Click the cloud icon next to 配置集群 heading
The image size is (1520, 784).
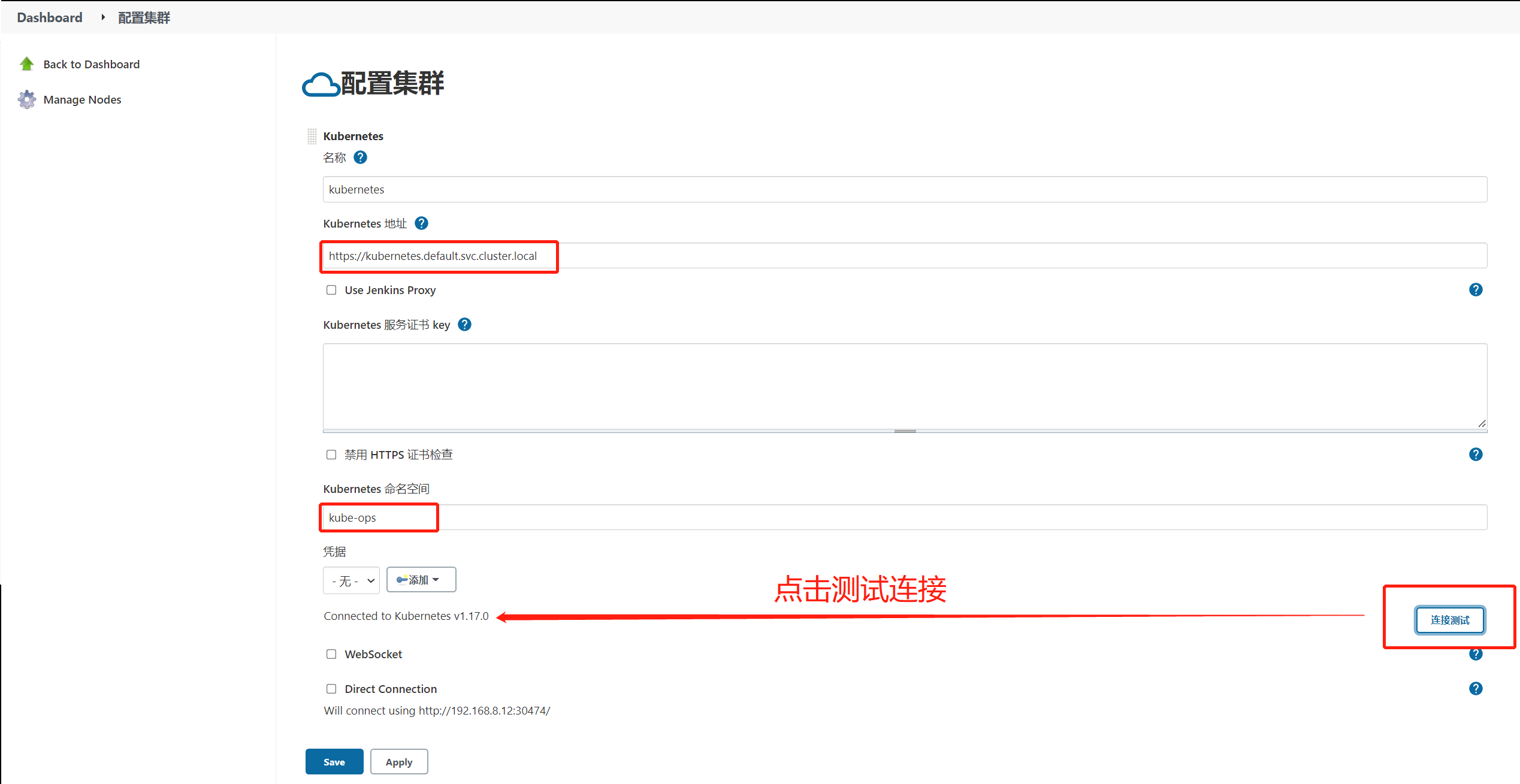pos(321,84)
